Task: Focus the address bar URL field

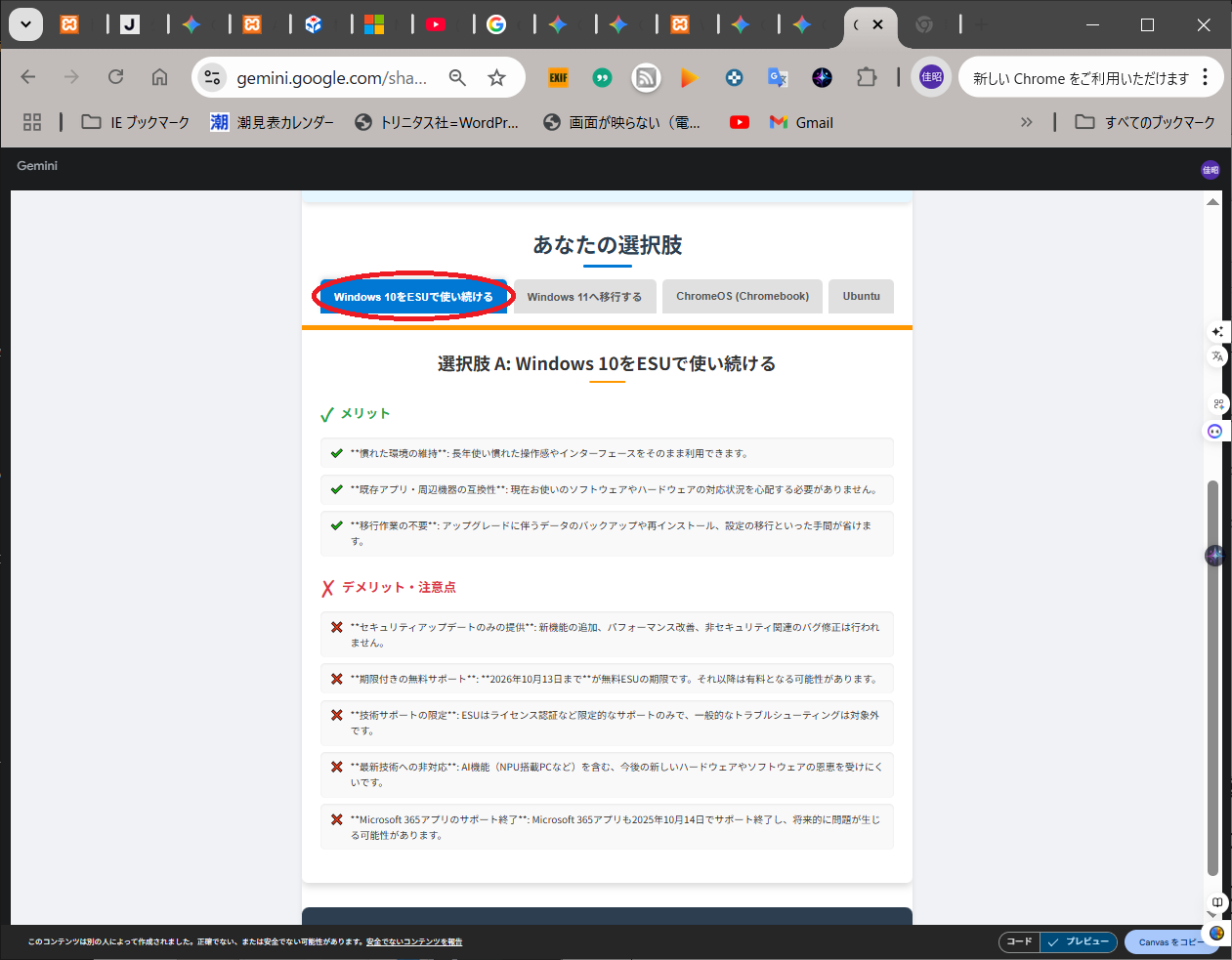Action: 331,78
